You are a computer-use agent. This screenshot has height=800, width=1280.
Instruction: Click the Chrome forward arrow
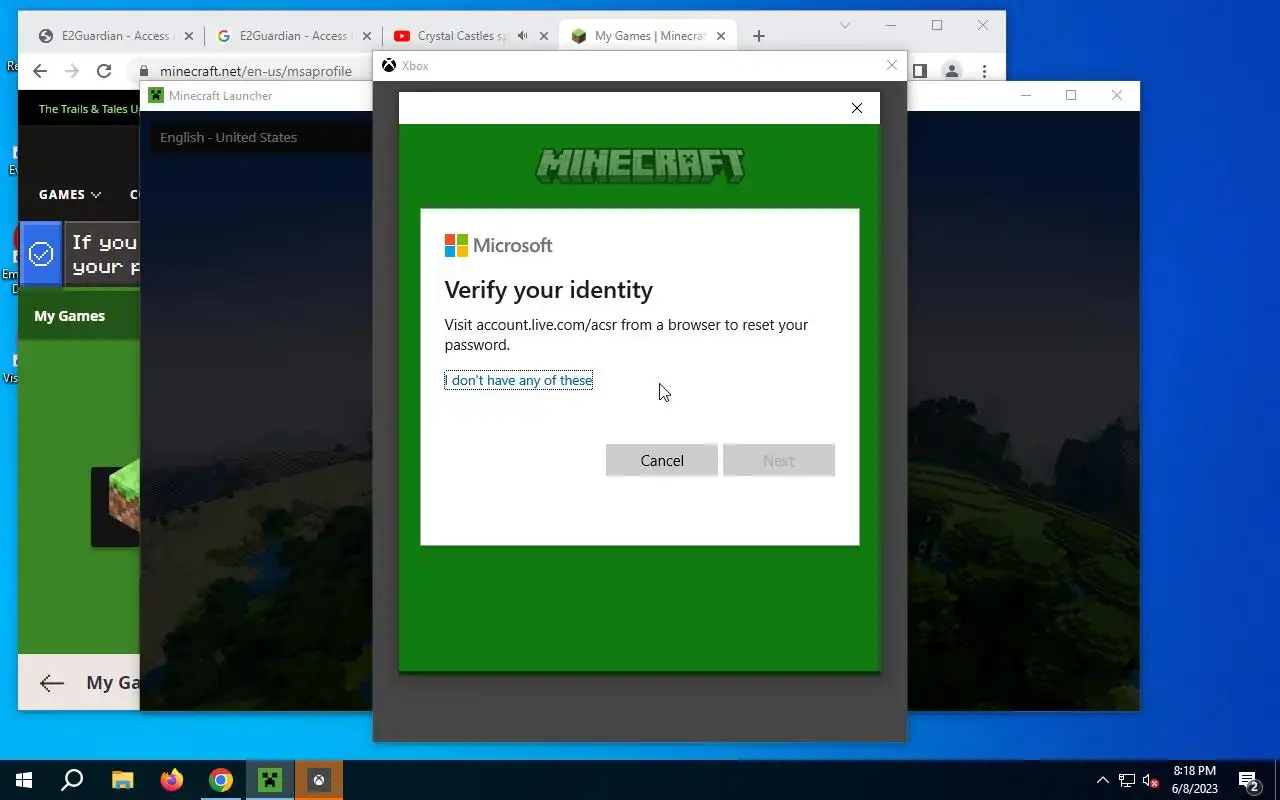[x=72, y=71]
